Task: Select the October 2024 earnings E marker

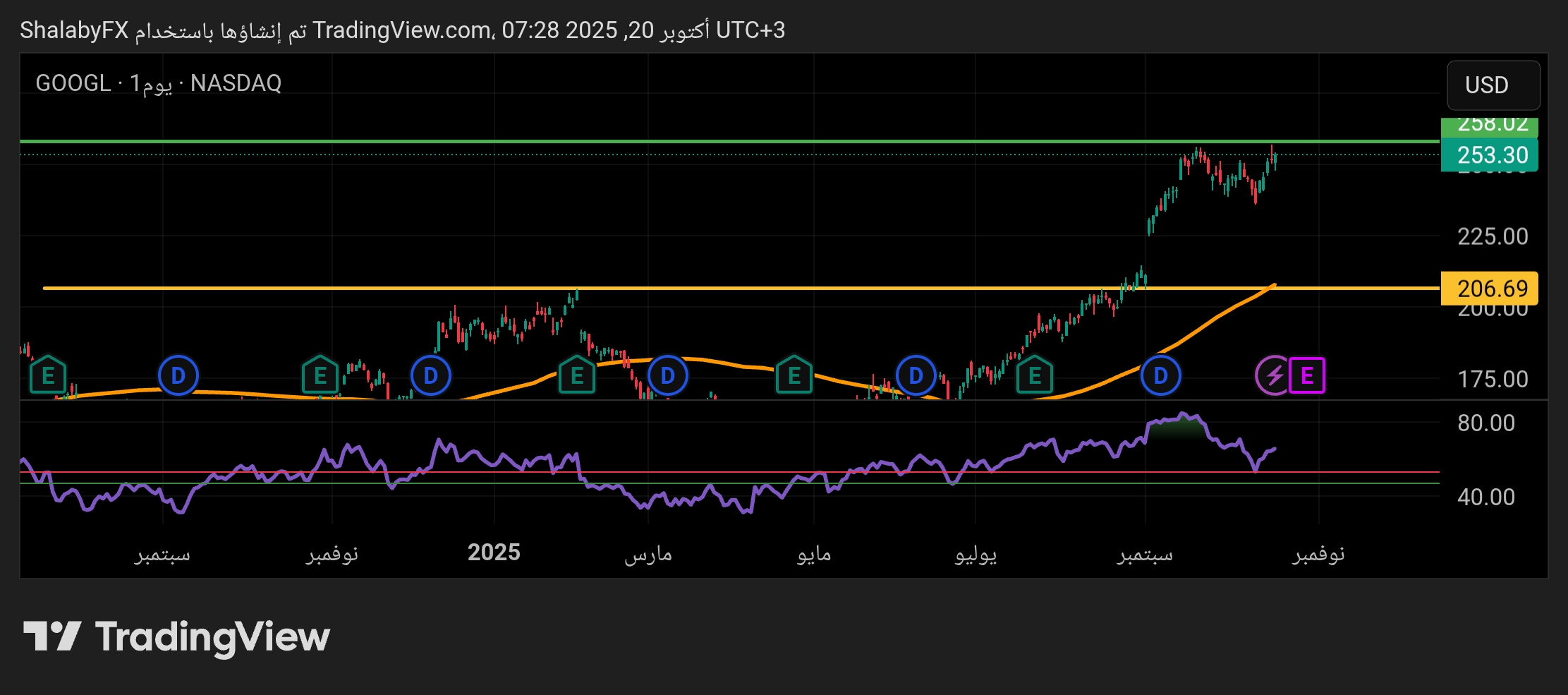Action: (x=320, y=375)
